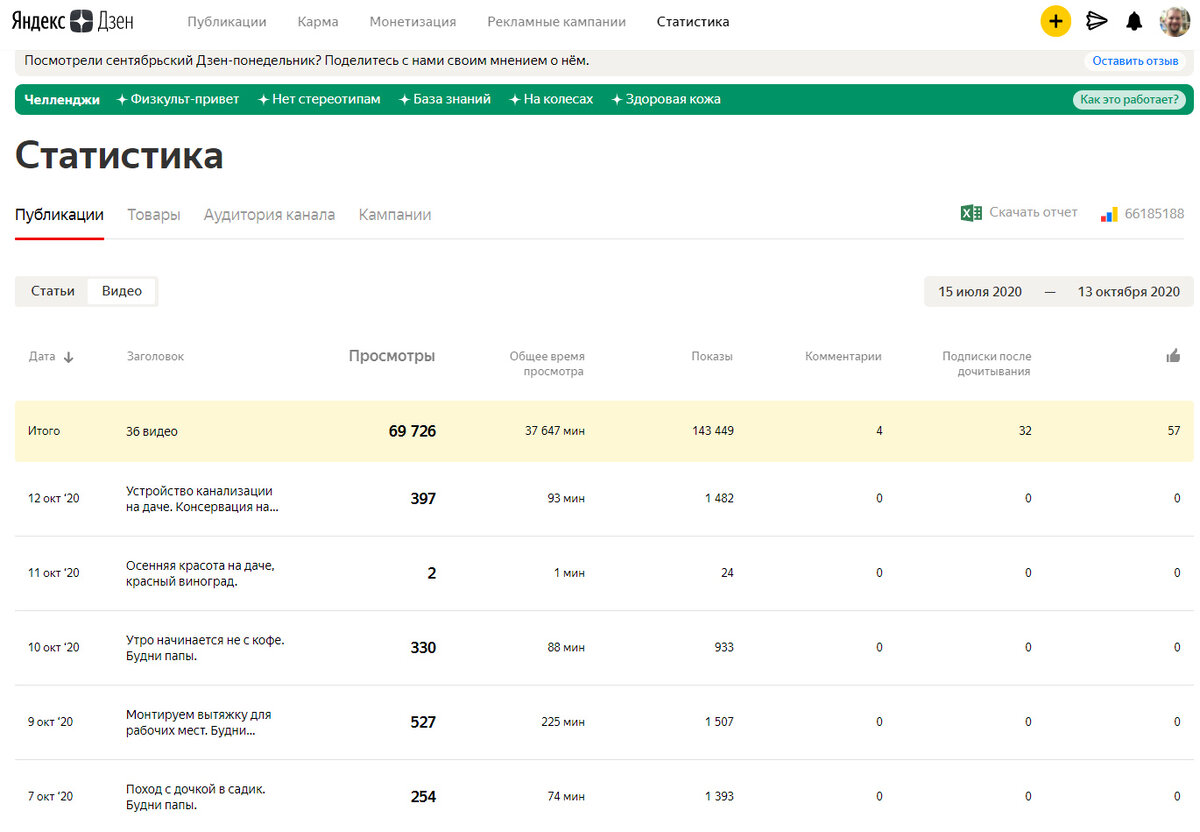Open the Физкульт-привет challenge
Image resolution: width=1200 pixels, height=832 pixels.
[178, 99]
